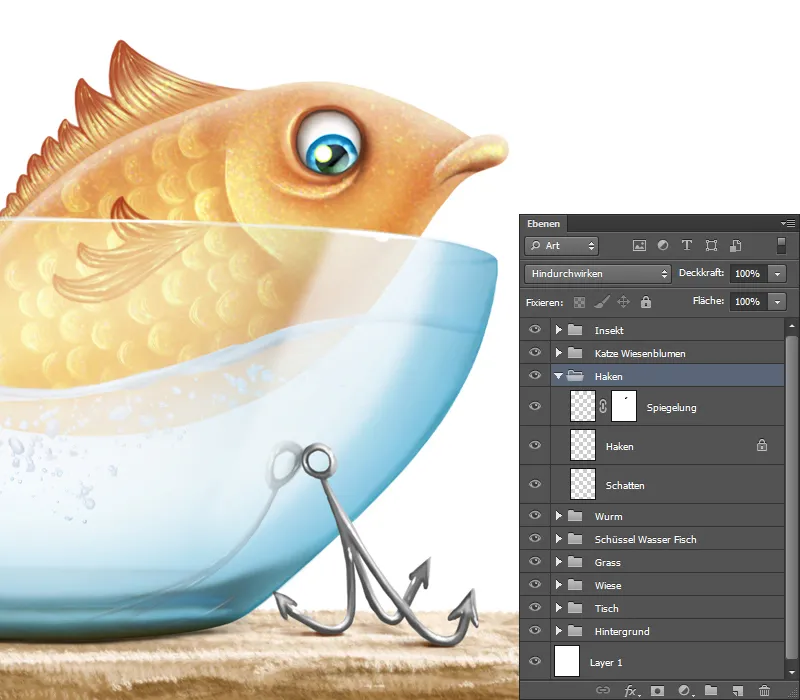Toggle visibility of the Insekt group
This screenshot has height=700, width=800.
(535, 329)
